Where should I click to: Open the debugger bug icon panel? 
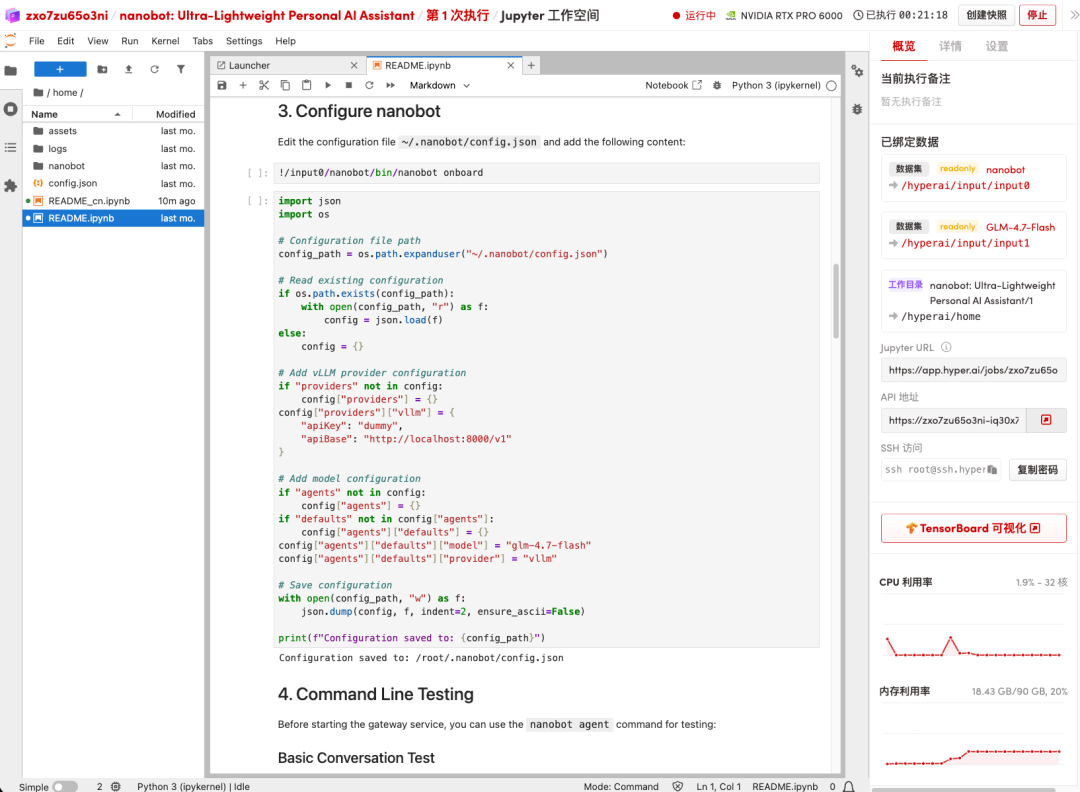click(x=857, y=108)
